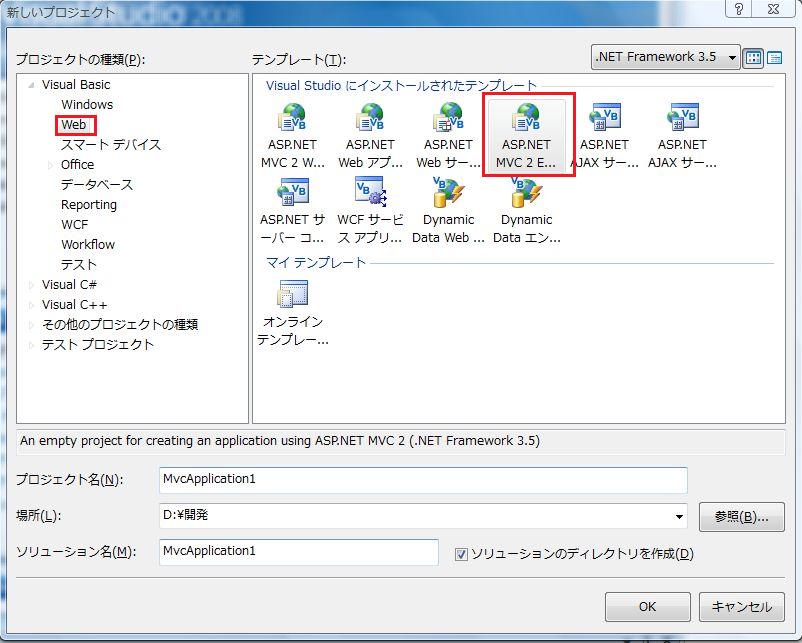
Task: Click the OK button
Action: 647,606
